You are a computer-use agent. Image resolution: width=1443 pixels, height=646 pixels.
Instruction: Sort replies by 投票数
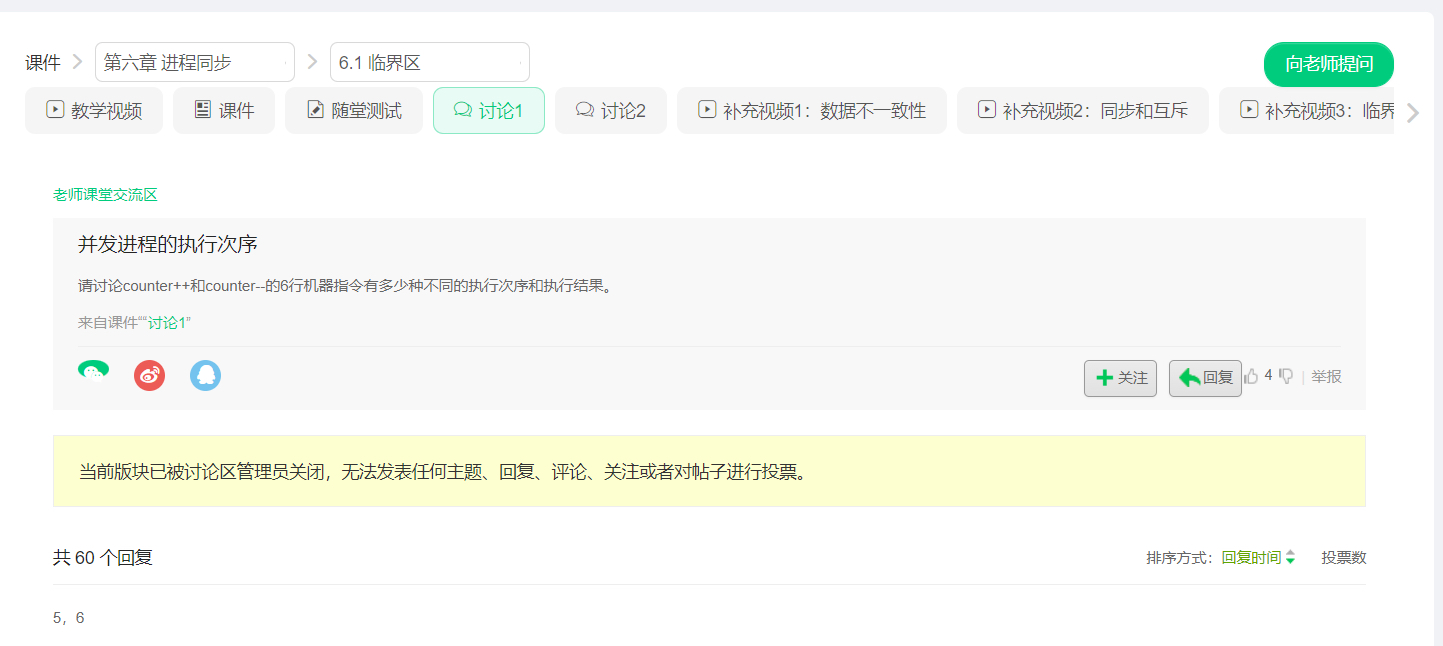[1343, 558]
